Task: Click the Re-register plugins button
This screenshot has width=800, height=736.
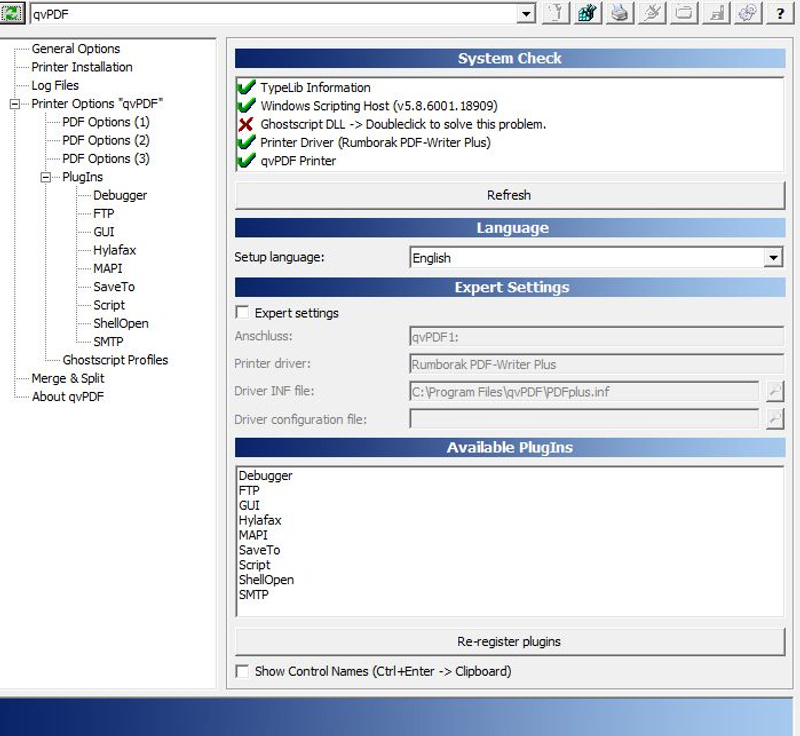Action: (x=509, y=641)
